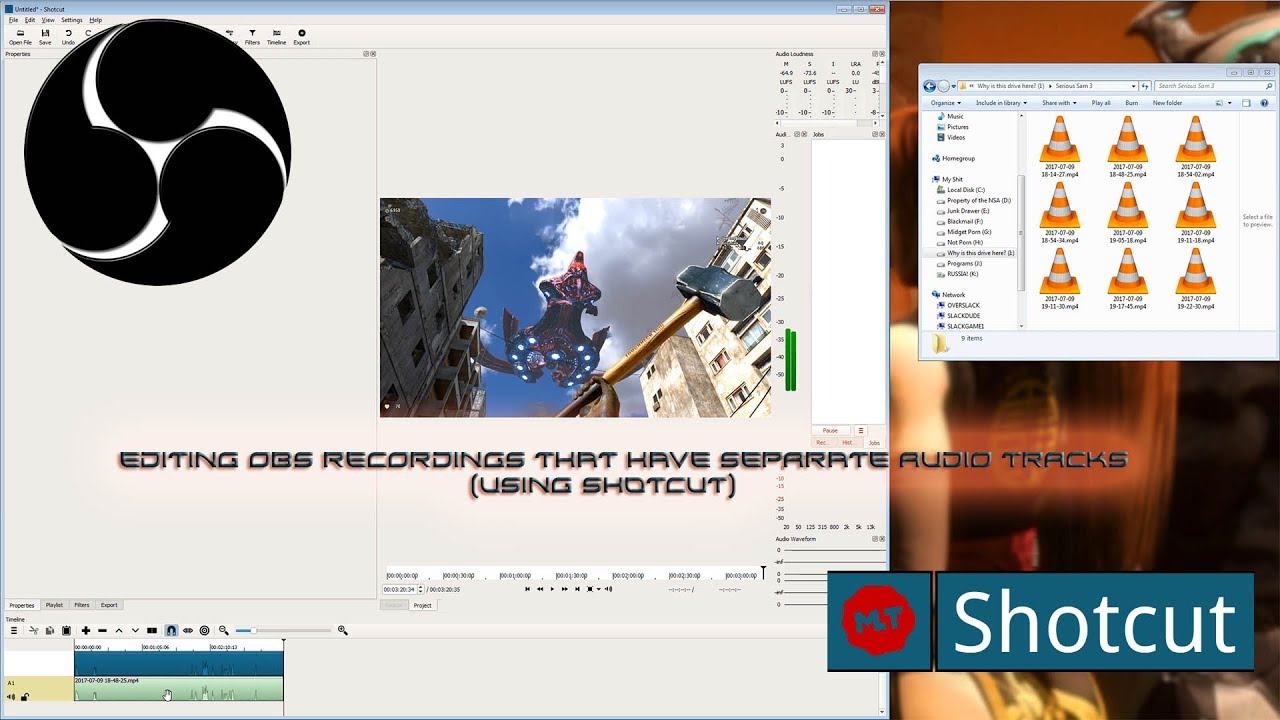Switch to the Properties tab

(x=22, y=605)
